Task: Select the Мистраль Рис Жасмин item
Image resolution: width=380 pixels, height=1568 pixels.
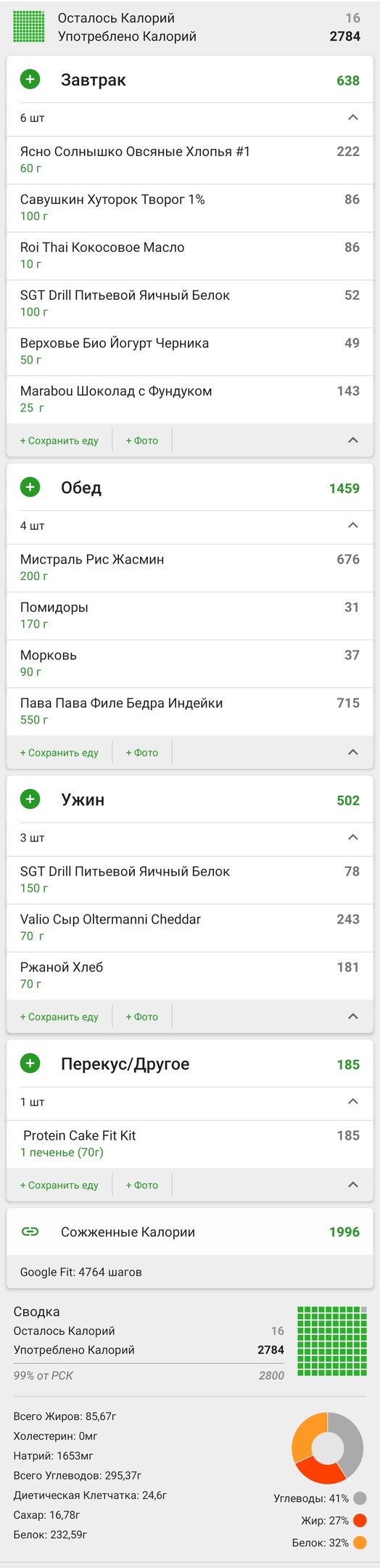Action: 190,568
